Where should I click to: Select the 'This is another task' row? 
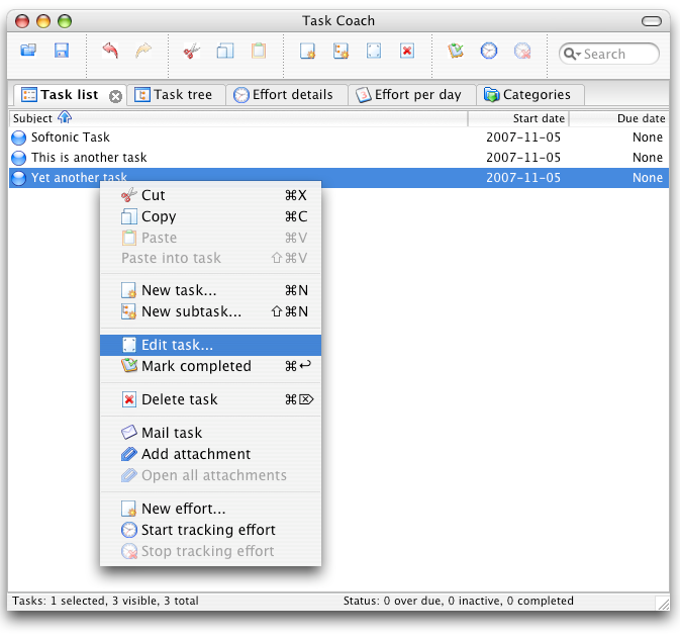tap(339, 157)
